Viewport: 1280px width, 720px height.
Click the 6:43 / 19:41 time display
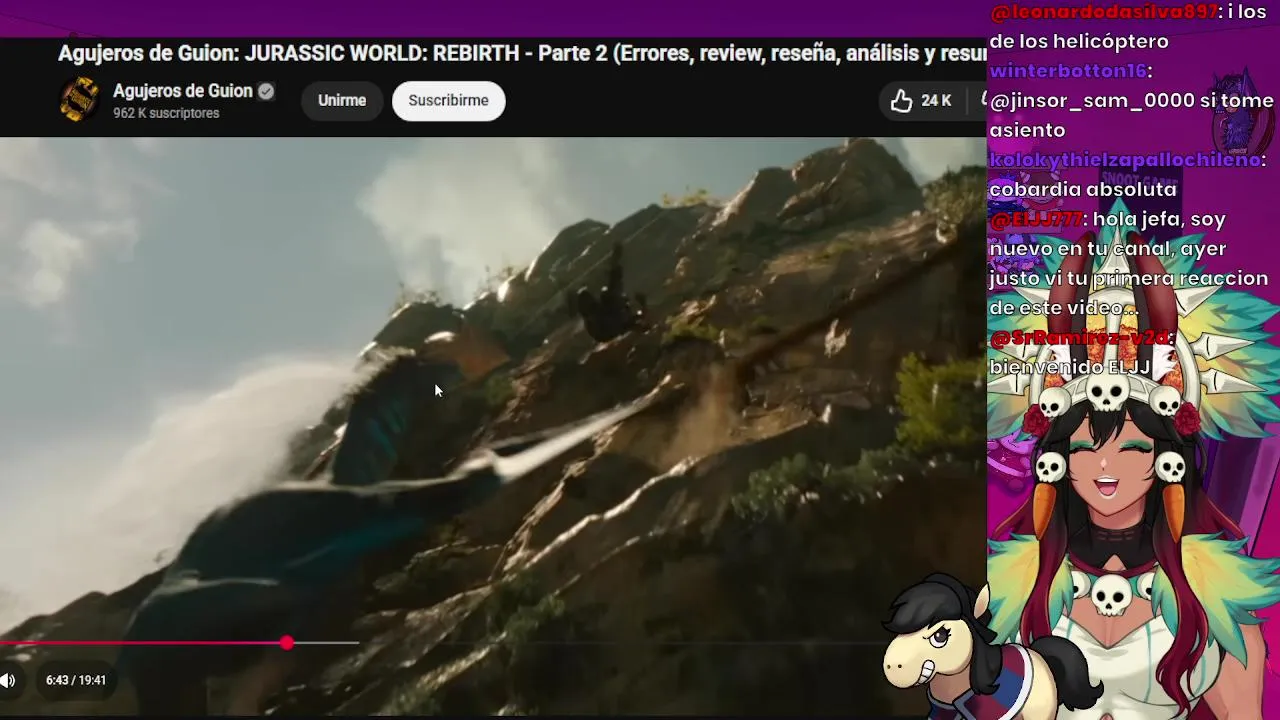pyautogui.click(x=76, y=680)
